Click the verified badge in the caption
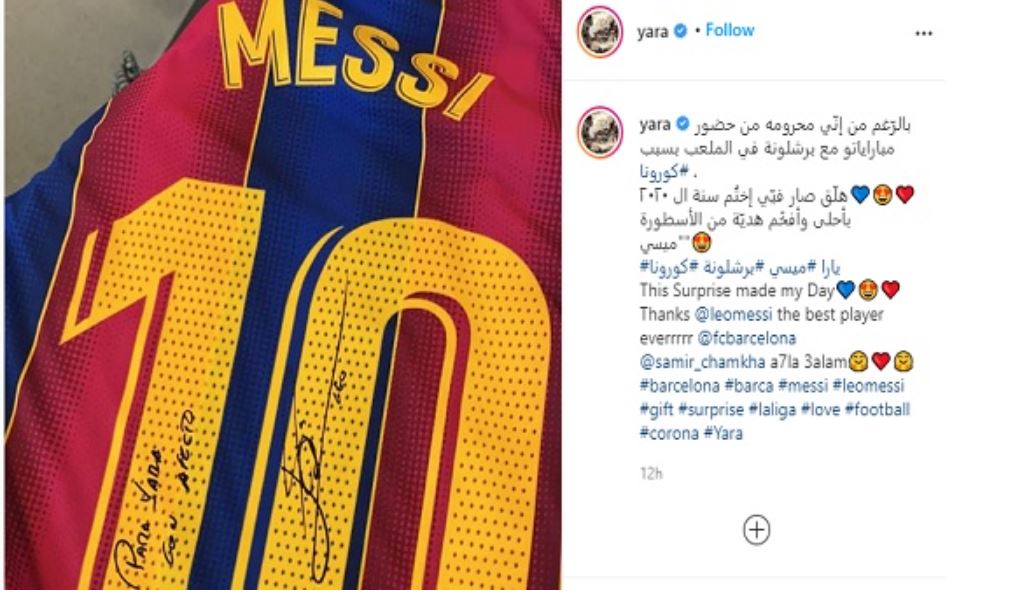This screenshot has width=1026, height=608. (x=682, y=124)
